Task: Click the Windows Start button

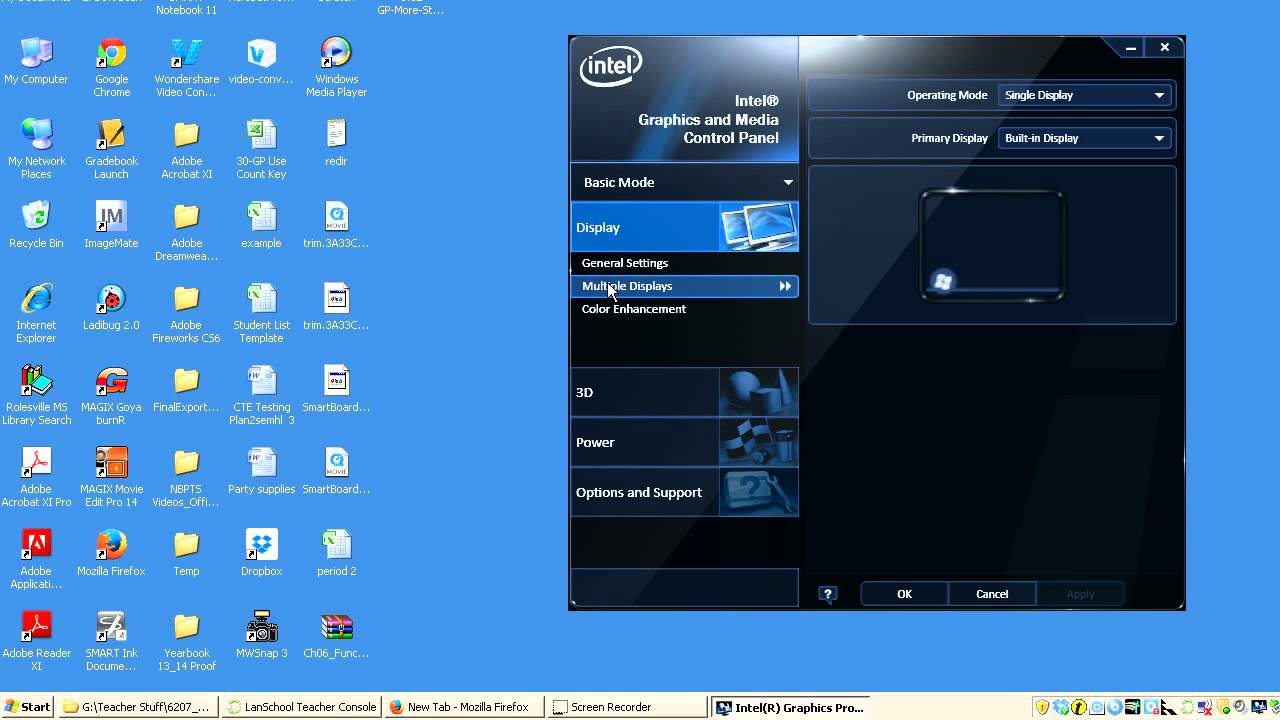Action: (x=27, y=707)
